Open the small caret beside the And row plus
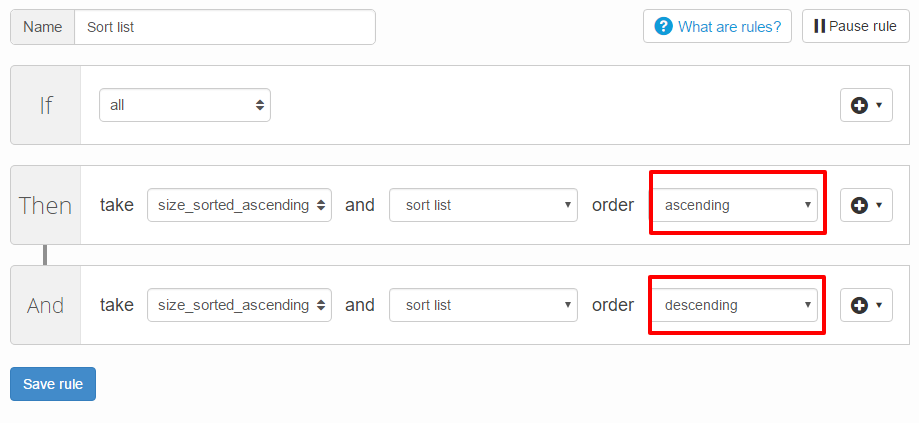This screenshot has height=423, width=919. [x=879, y=305]
